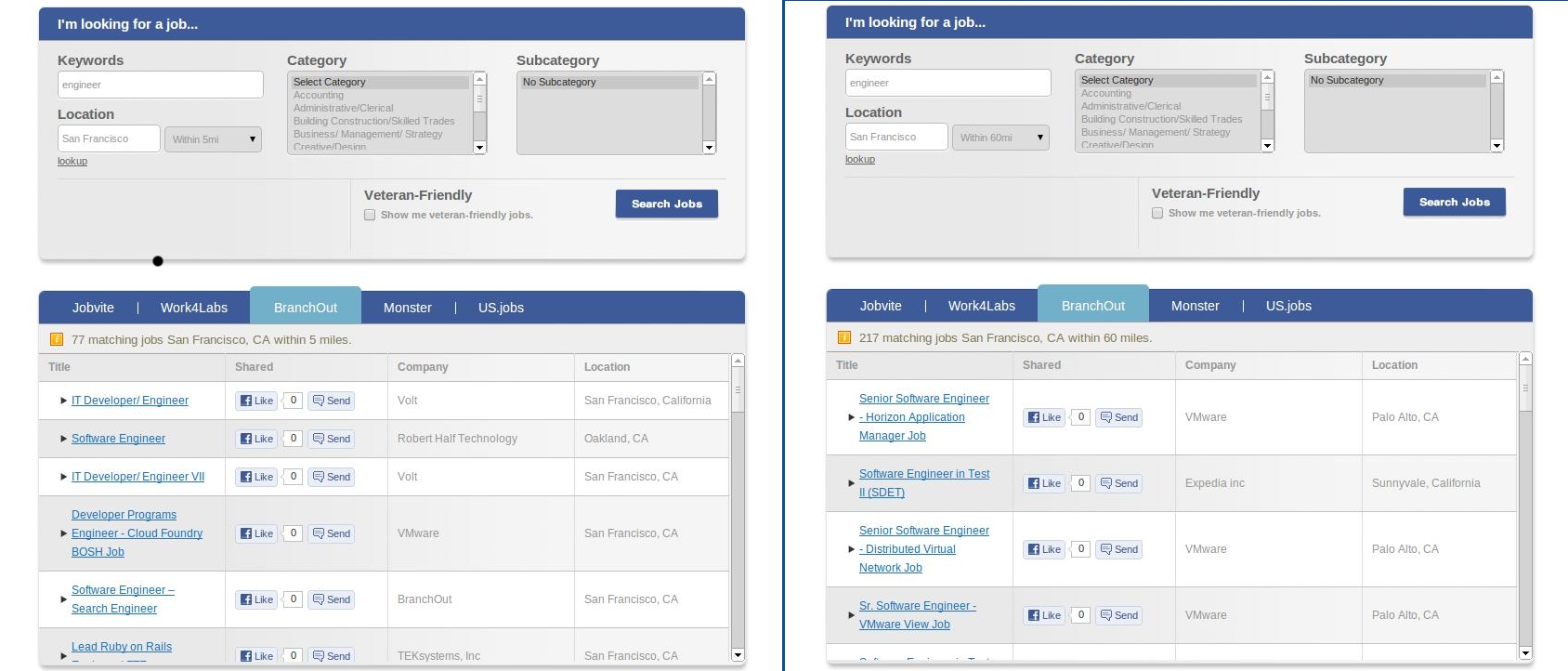
Task: Expand the Sr. Software Engineer VMware View row arrow
Action: tap(851, 615)
